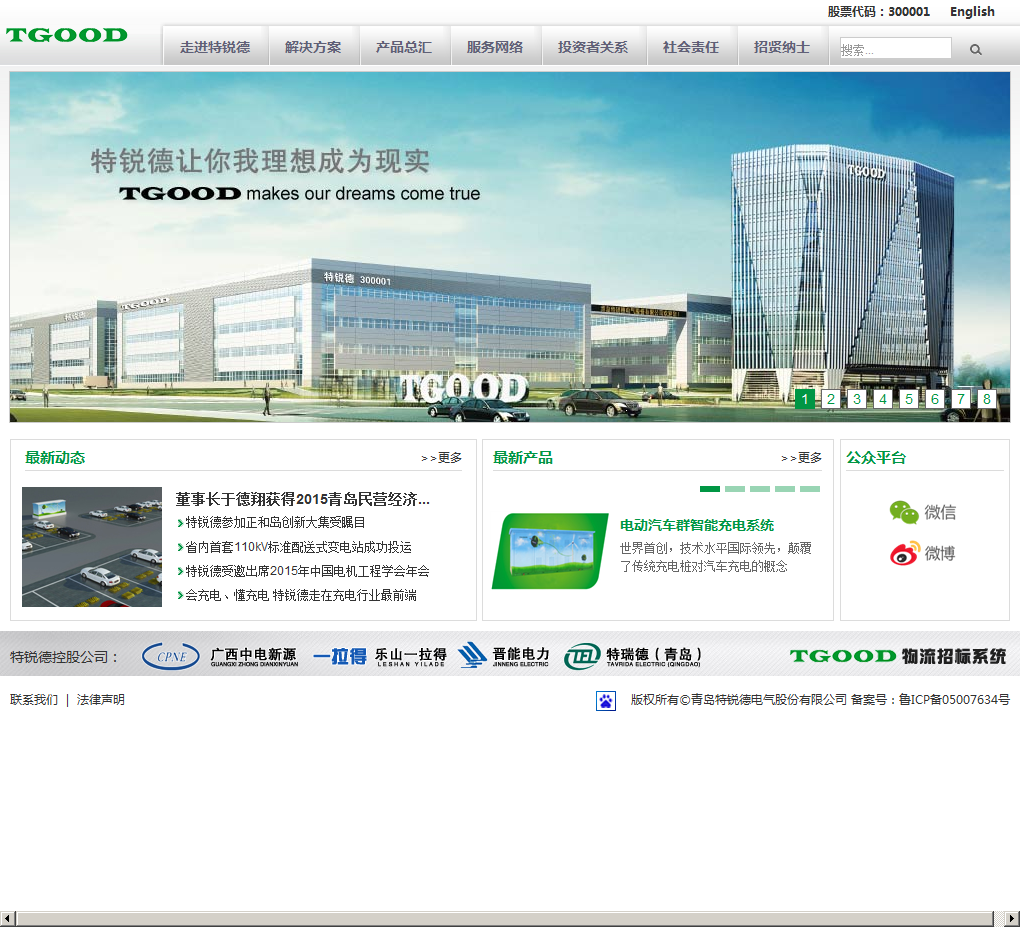Select banner slide 4
1020x927 pixels.
883,399
